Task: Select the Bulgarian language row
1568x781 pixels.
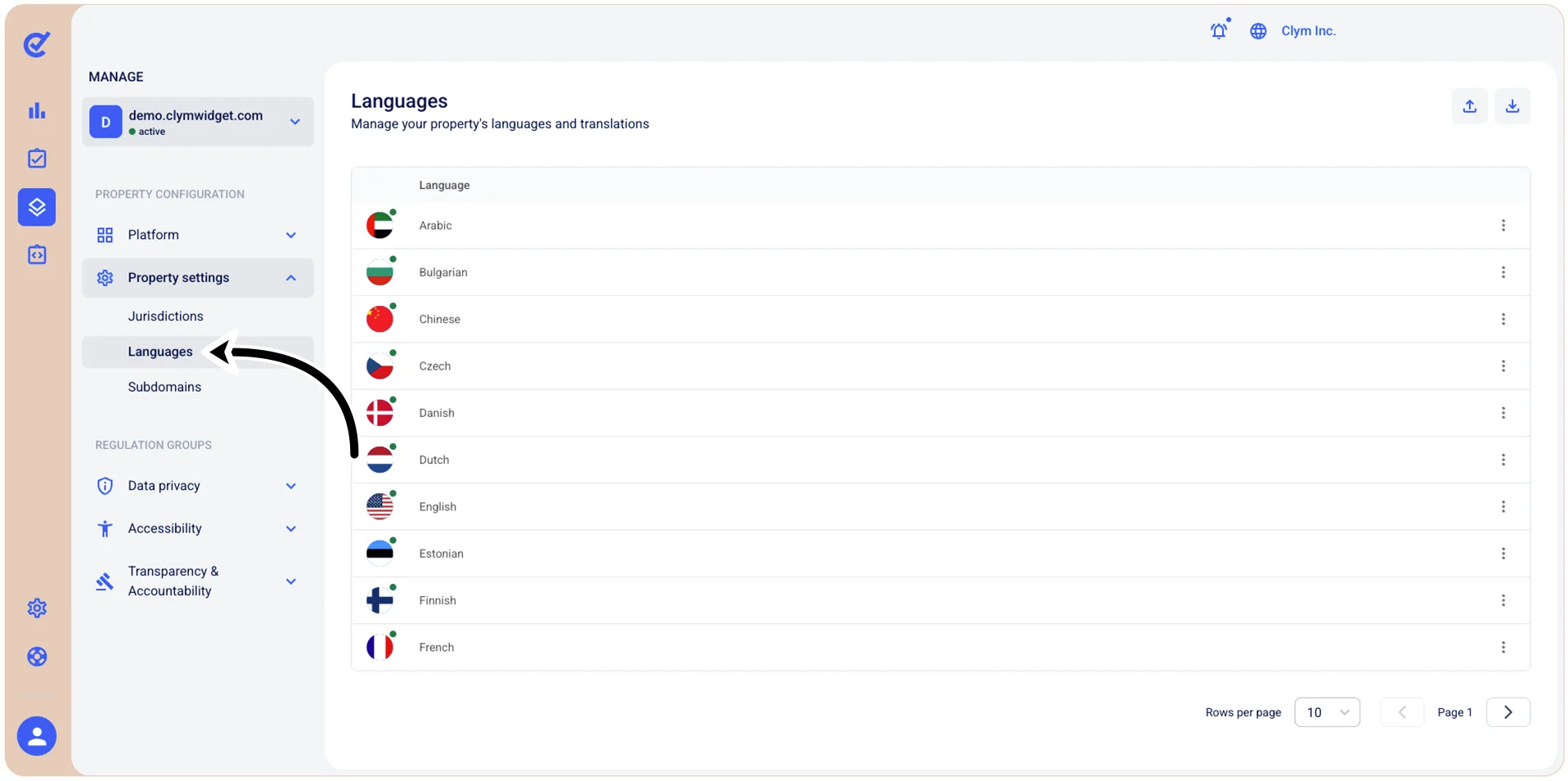Action: [941, 272]
